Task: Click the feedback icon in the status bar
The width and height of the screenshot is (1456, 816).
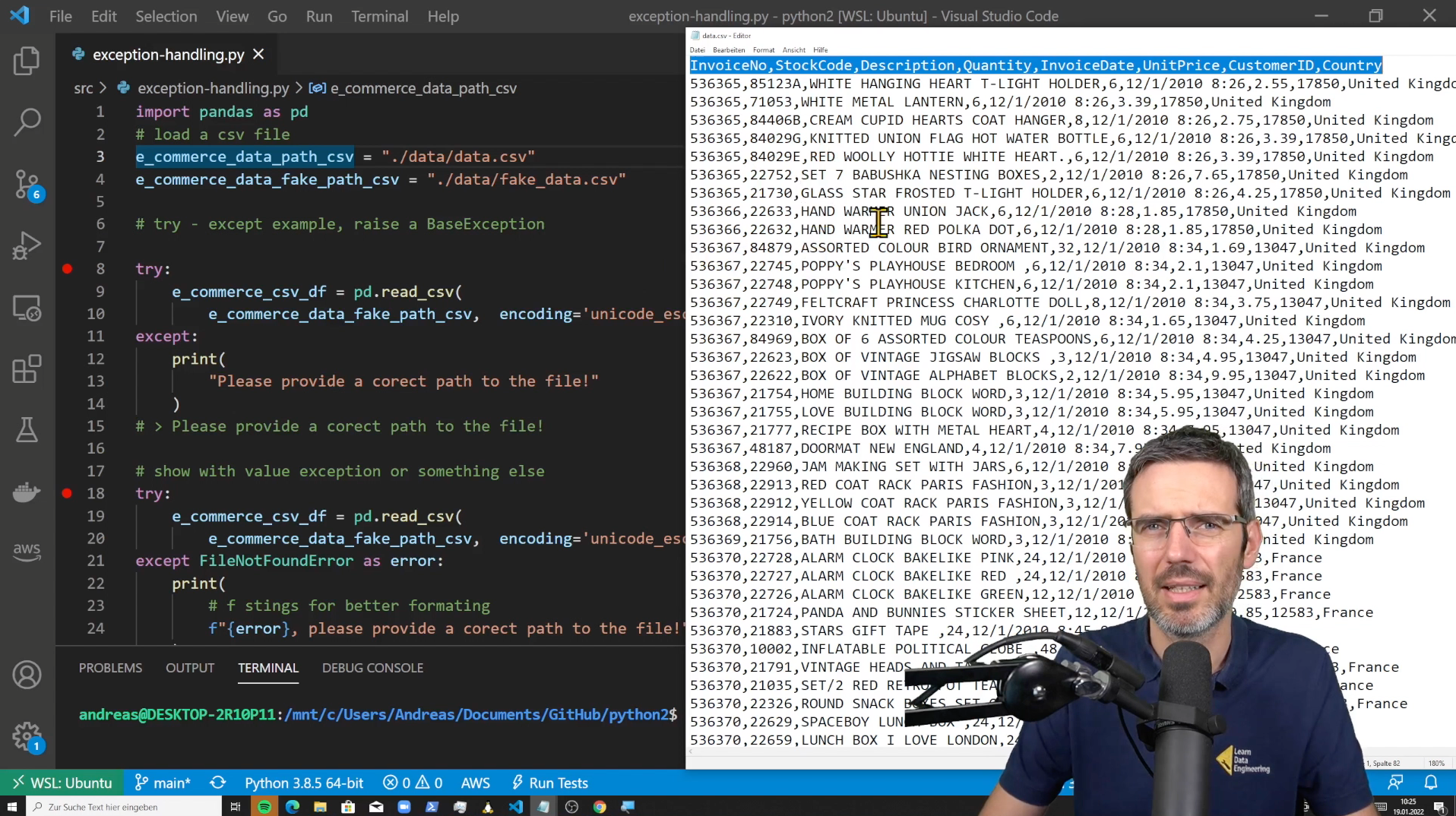Action: [1396, 783]
